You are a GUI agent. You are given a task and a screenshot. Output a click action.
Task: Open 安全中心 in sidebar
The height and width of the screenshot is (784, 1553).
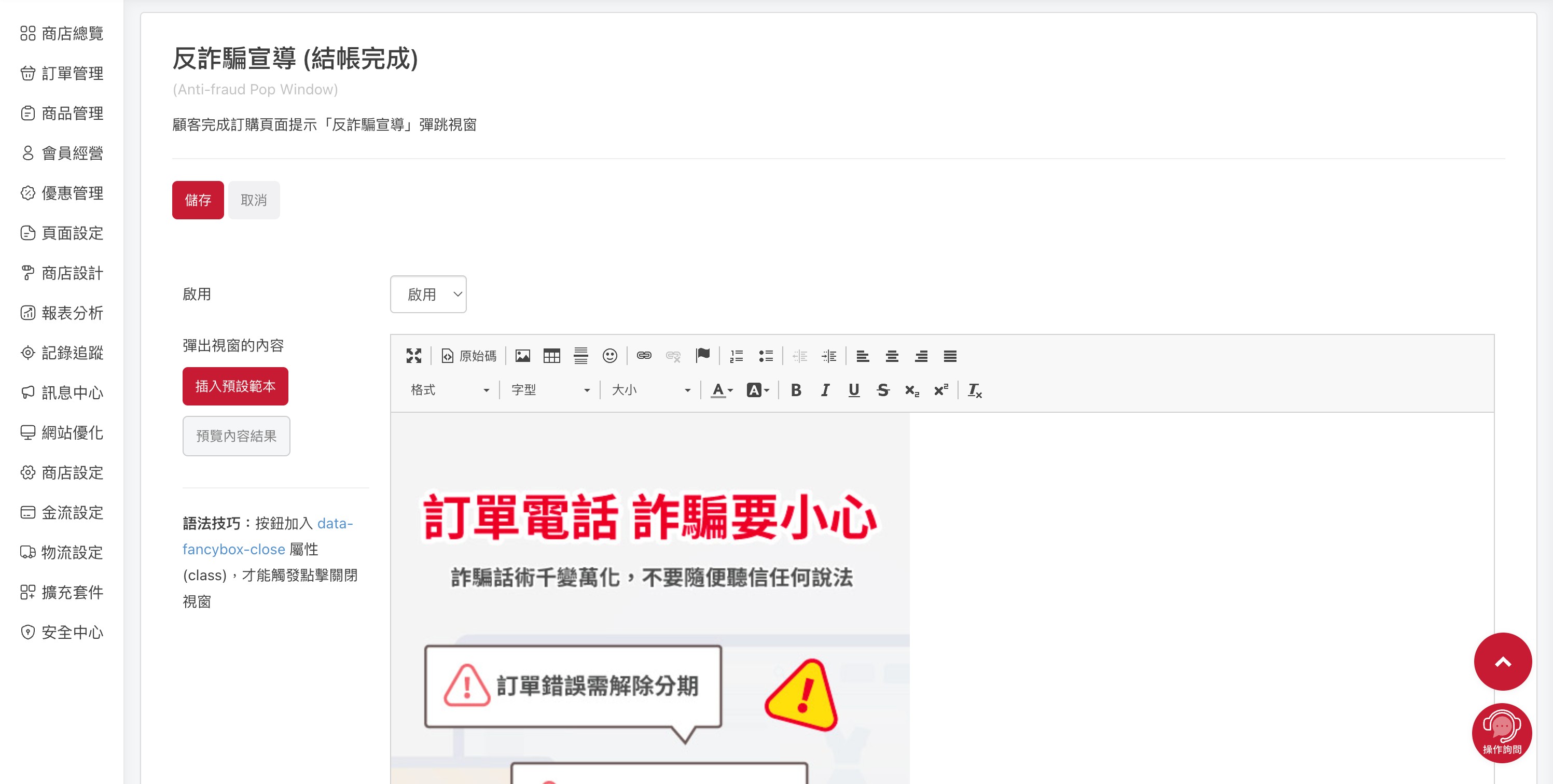tap(62, 632)
